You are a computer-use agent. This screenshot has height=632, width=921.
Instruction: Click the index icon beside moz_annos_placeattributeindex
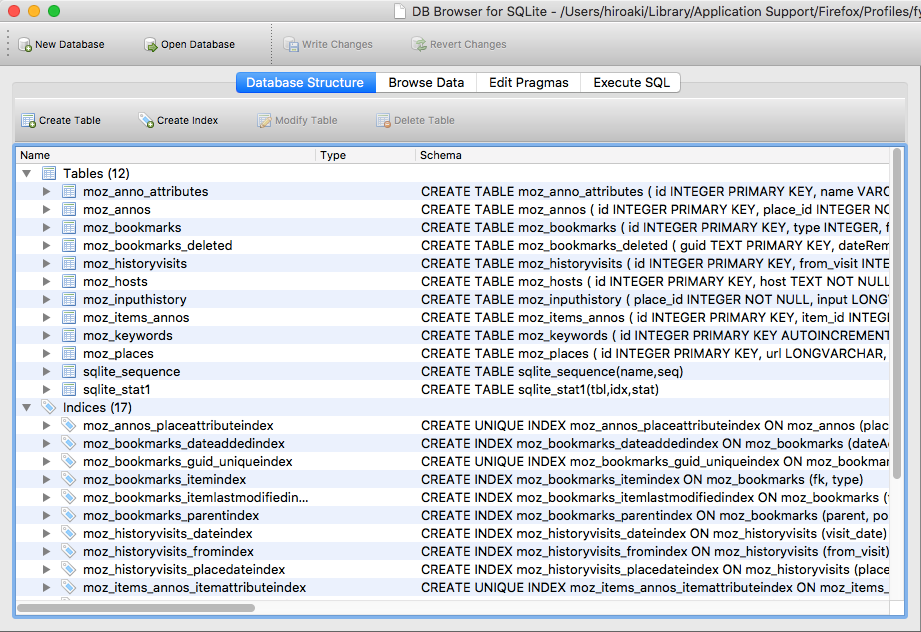coord(69,425)
